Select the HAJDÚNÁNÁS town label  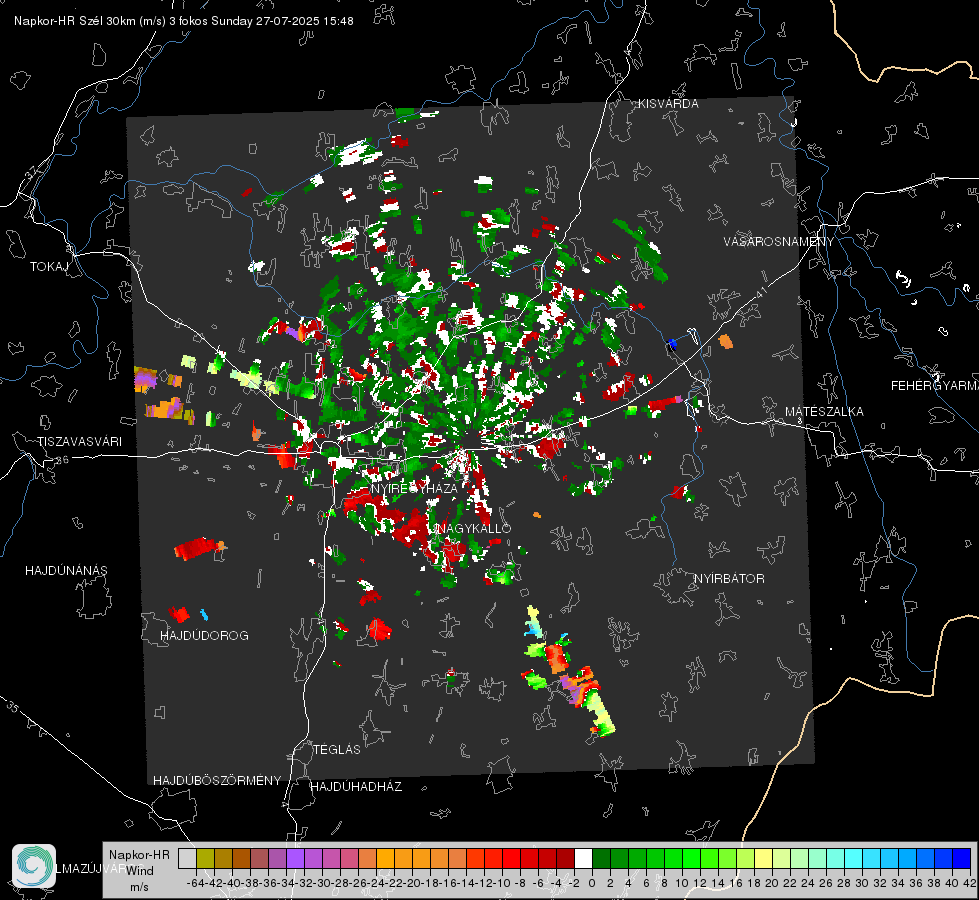tap(66, 570)
